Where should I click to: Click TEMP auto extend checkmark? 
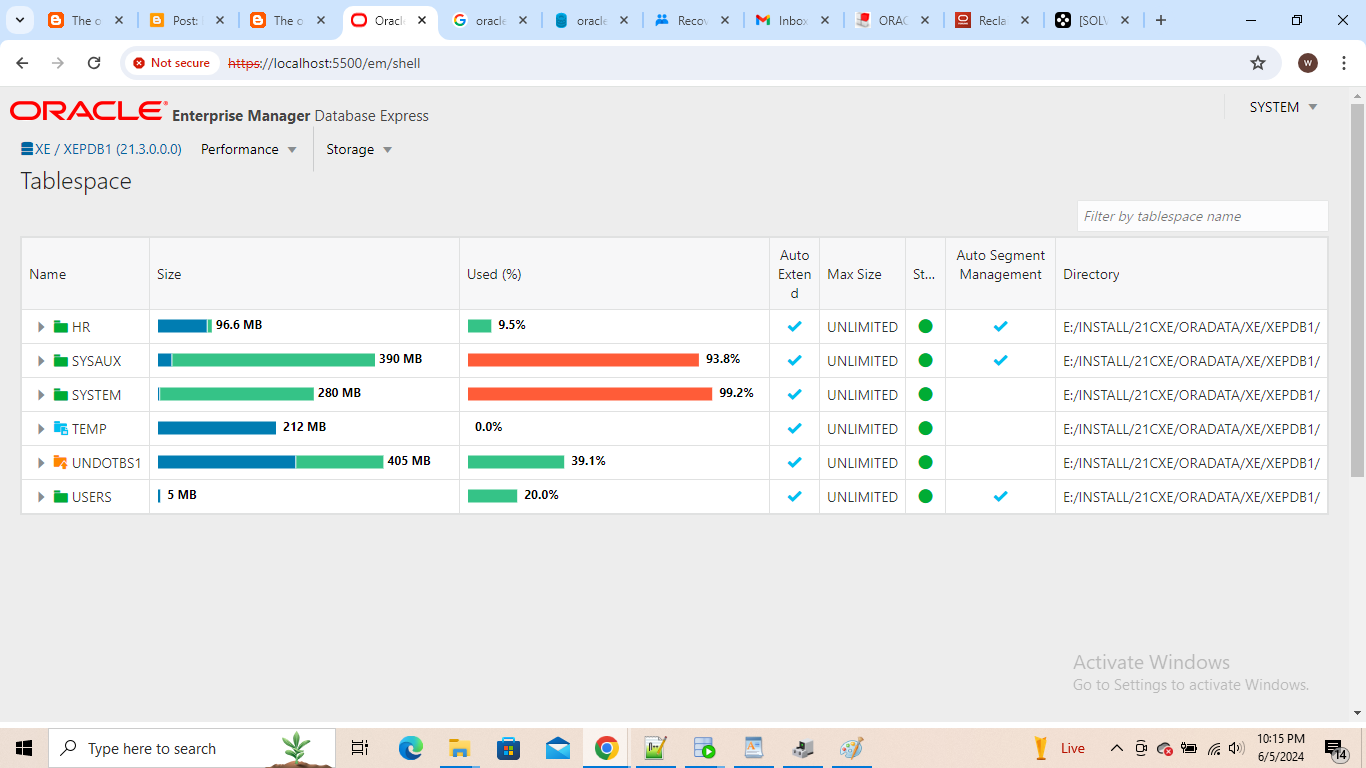[795, 428]
